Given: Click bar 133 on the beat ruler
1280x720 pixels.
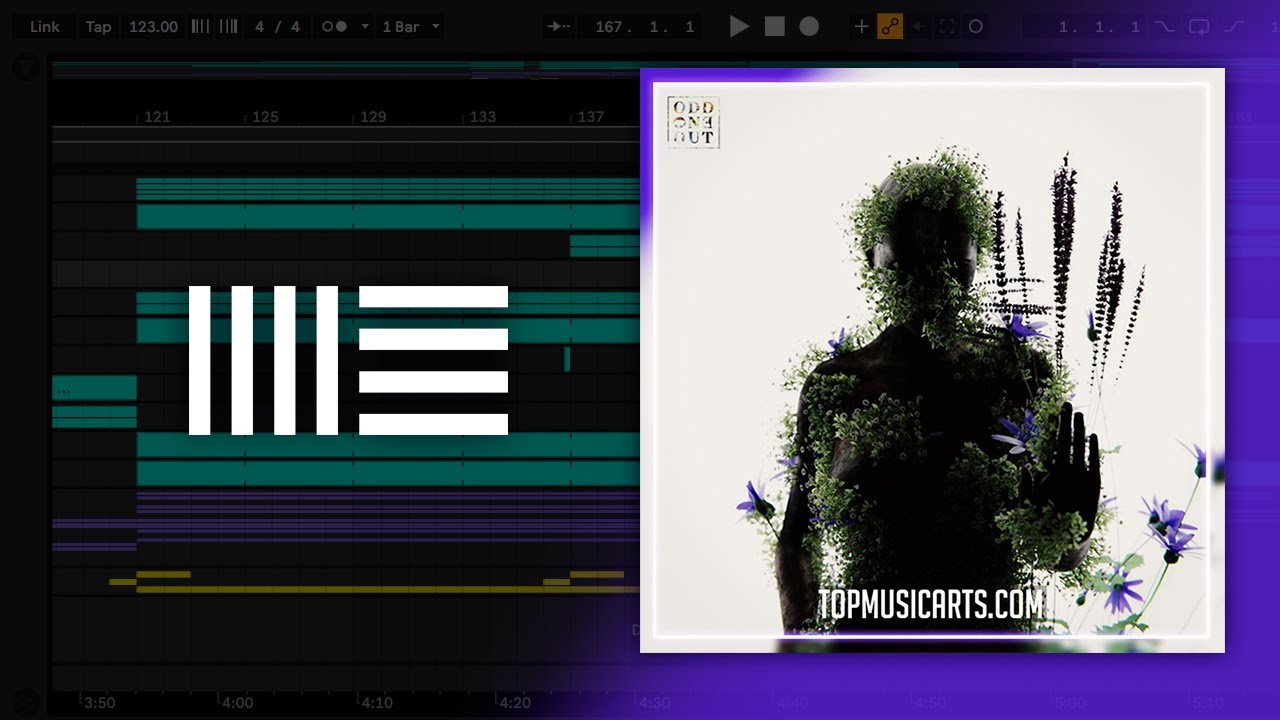Looking at the screenshot, I should click(482, 117).
